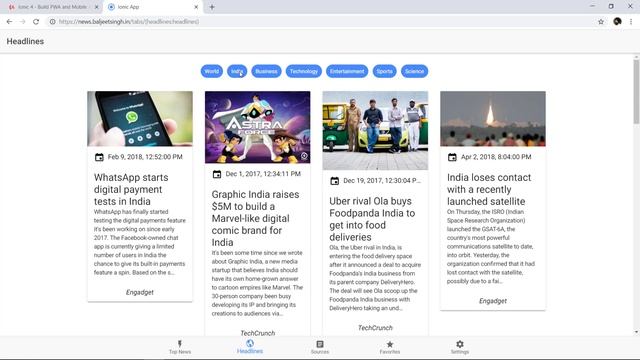
Task: Choose the Entertainment category chip
Action: coord(347,71)
